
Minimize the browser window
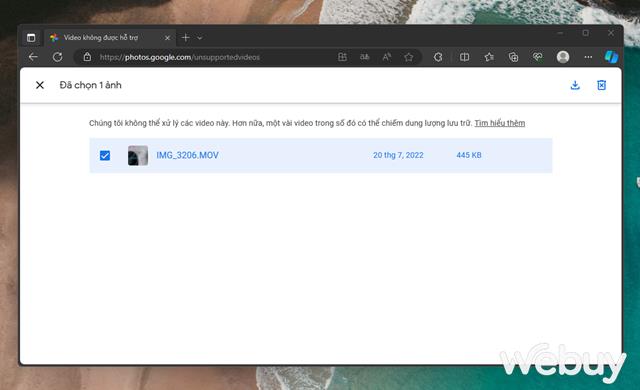coord(560,33)
